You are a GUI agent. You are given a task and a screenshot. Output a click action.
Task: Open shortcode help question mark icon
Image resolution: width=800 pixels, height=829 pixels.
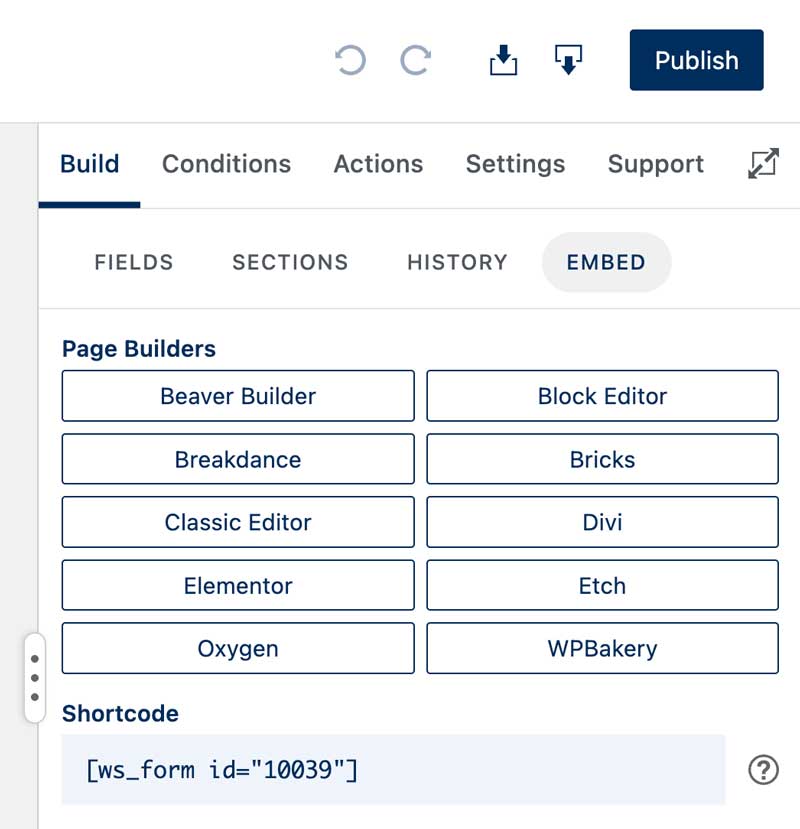point(763,770)
